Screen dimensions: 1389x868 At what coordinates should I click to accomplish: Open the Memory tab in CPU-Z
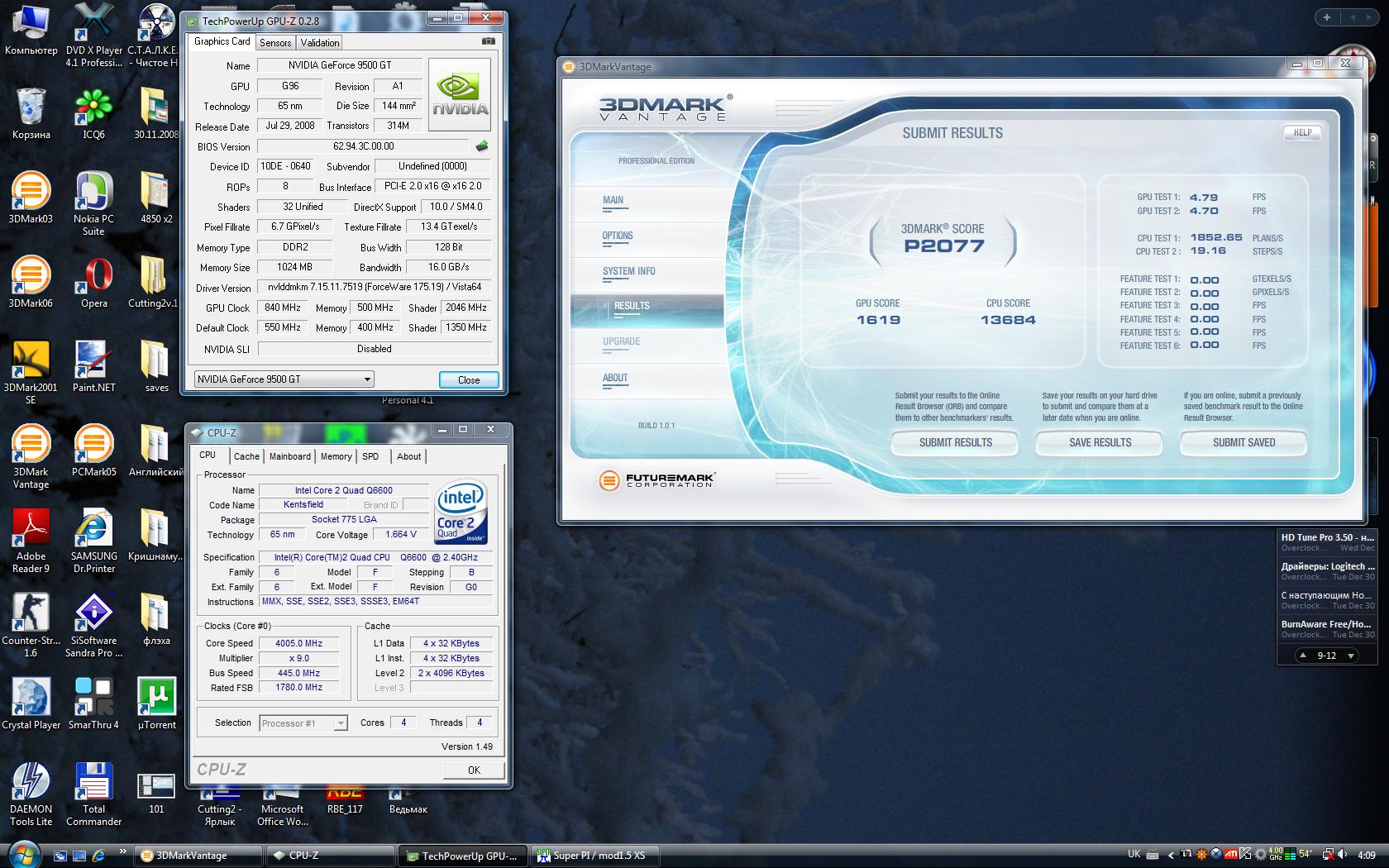tap(336, 456)
